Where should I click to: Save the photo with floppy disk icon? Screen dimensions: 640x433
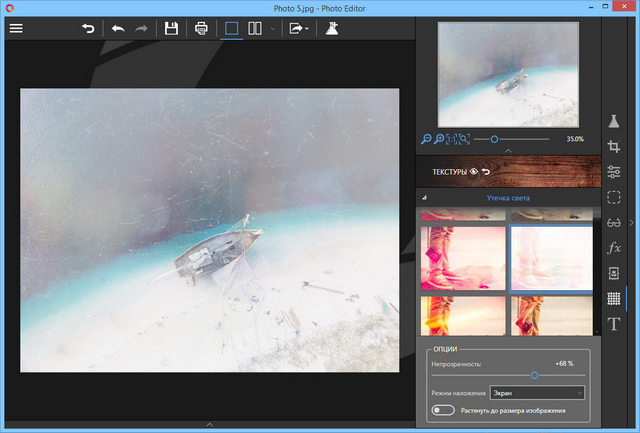171,28
